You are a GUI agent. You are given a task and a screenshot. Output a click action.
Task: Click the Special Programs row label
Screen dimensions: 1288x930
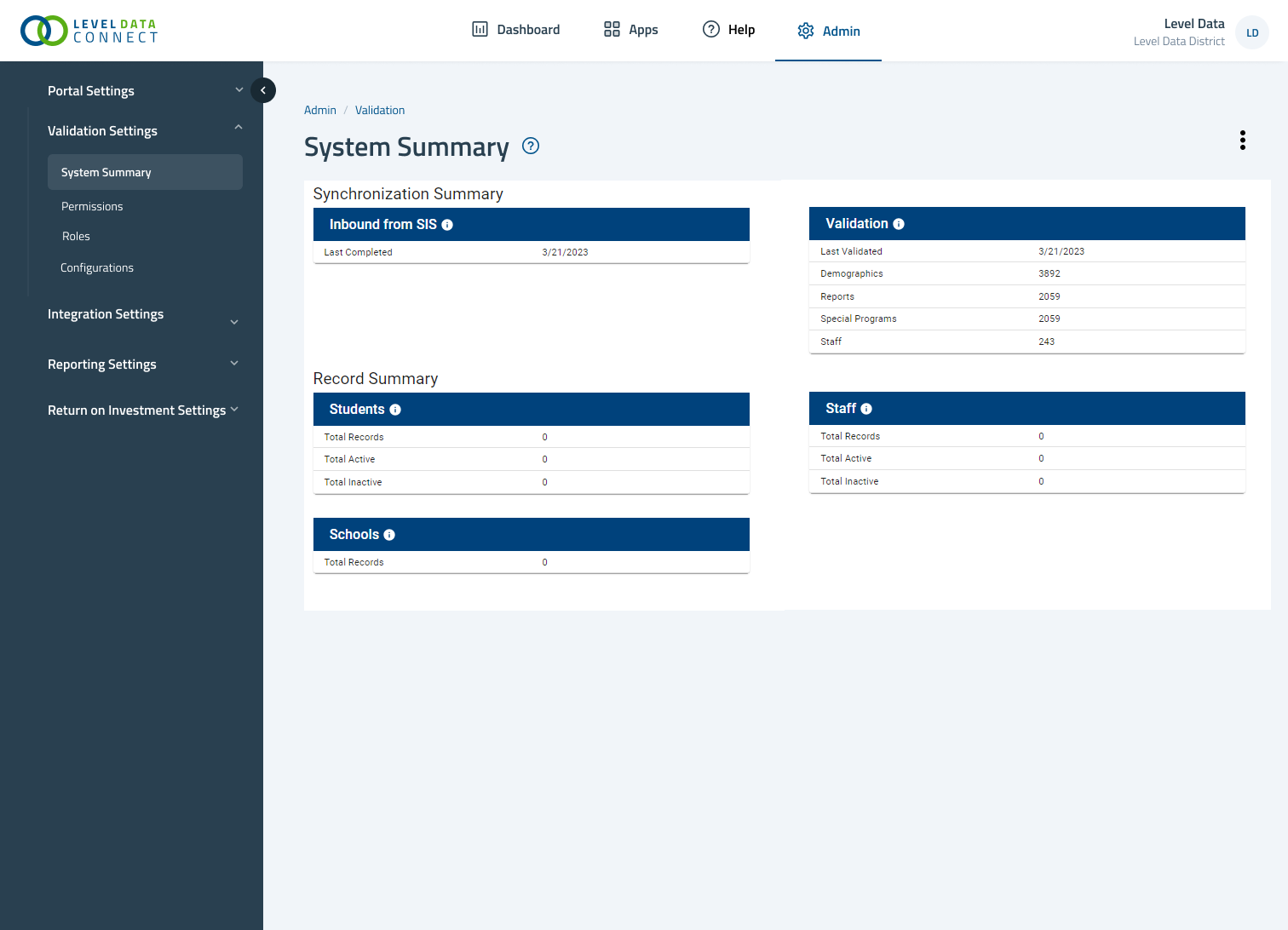coord(859,319)
